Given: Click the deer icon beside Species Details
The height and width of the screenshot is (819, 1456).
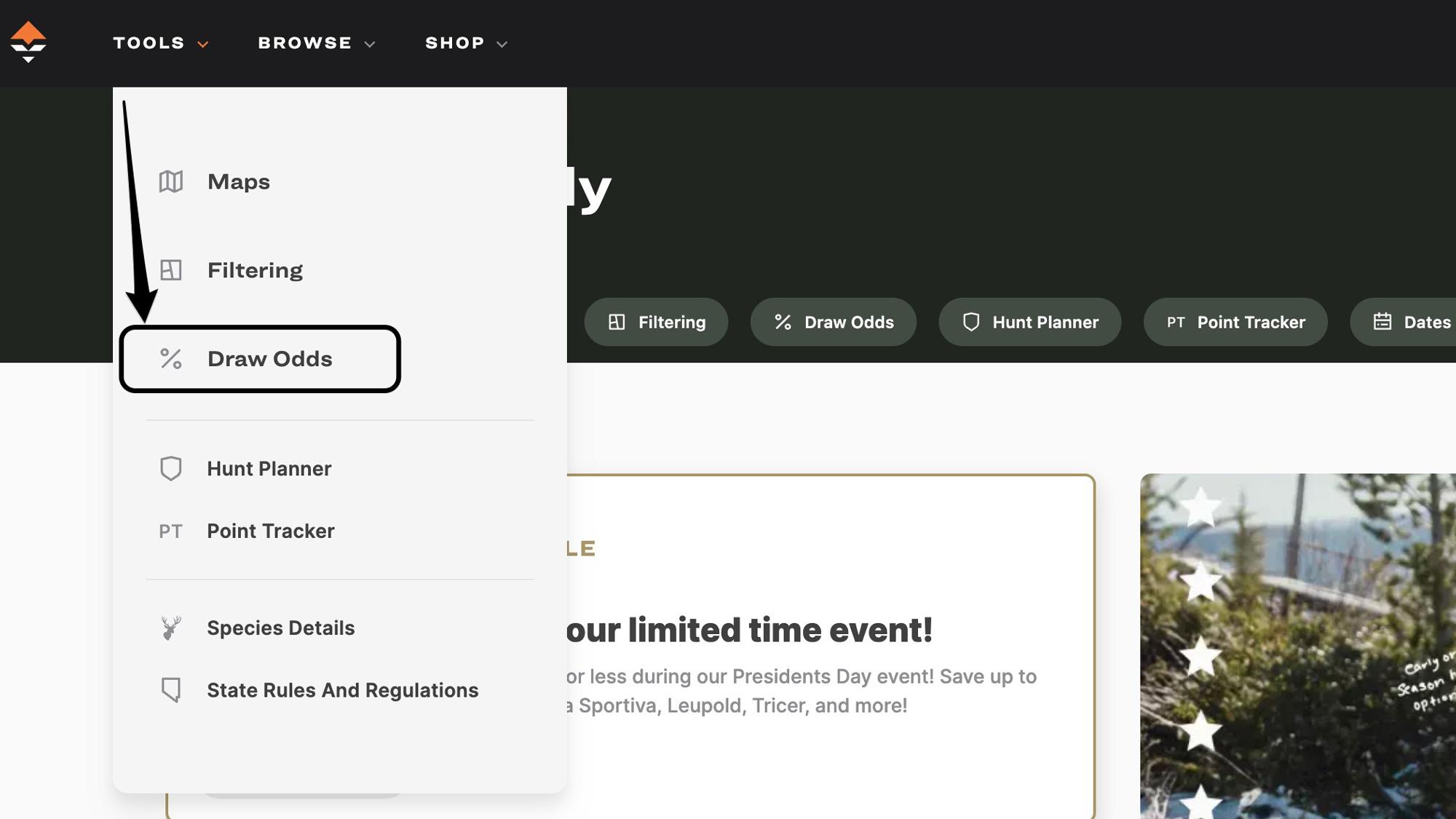Looking at the screenshot, I should [x=171, y=628].
